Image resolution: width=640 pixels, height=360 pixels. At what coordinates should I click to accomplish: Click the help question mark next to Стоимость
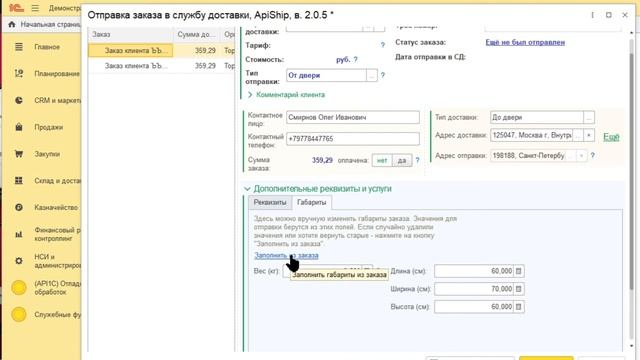(x=356, y=60)
